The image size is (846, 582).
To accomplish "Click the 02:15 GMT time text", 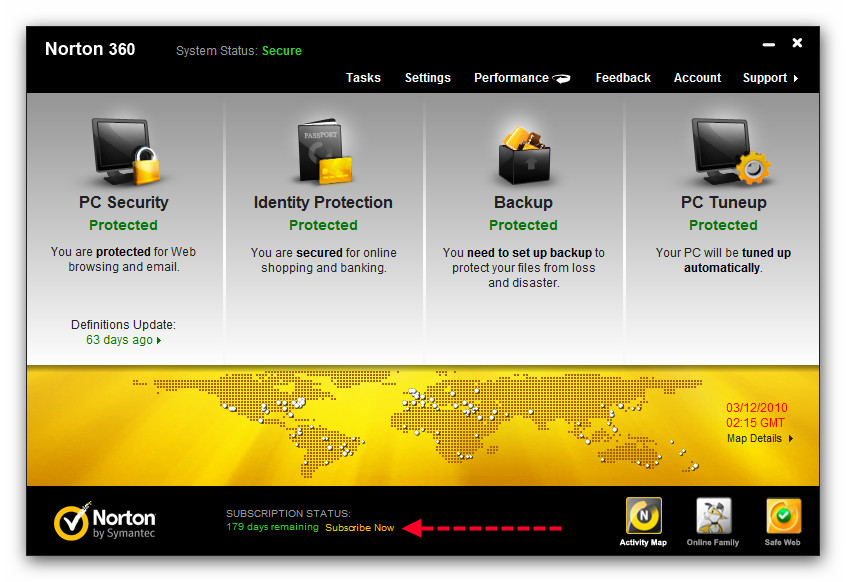I will (x=755, y=422).
